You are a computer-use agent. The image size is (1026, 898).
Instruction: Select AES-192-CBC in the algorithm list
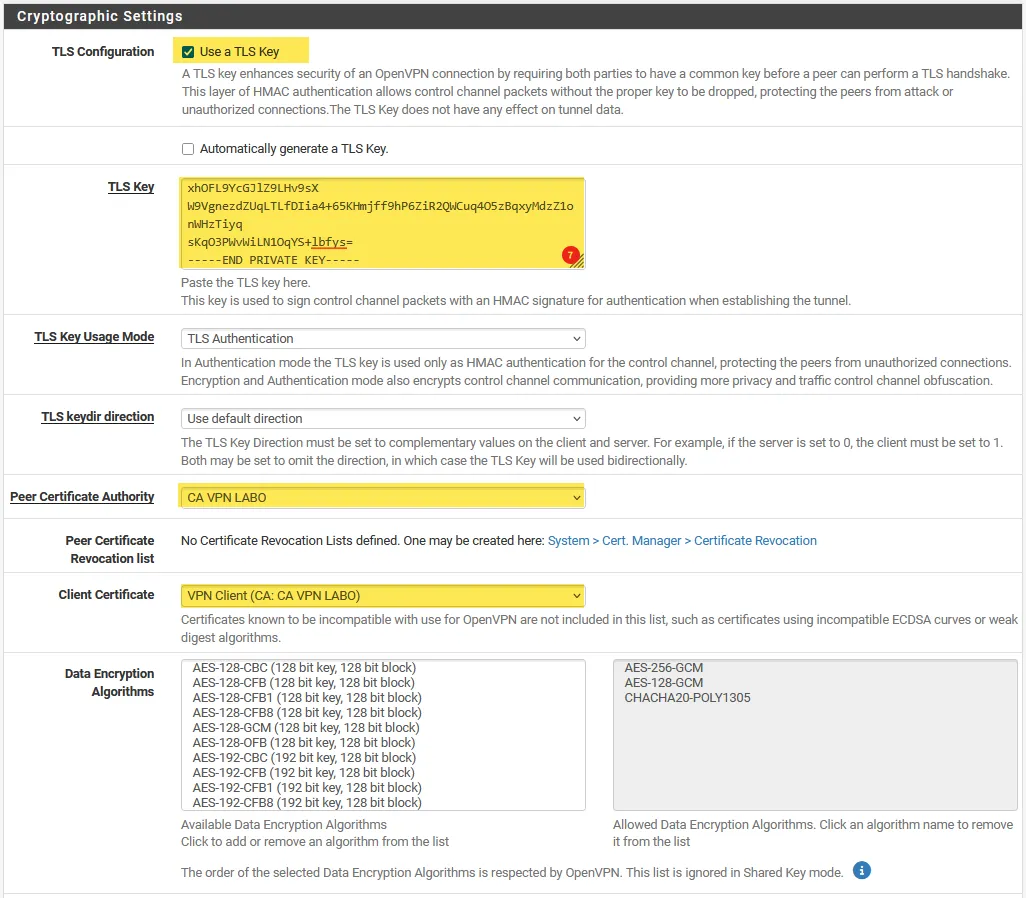click(304, 758)
